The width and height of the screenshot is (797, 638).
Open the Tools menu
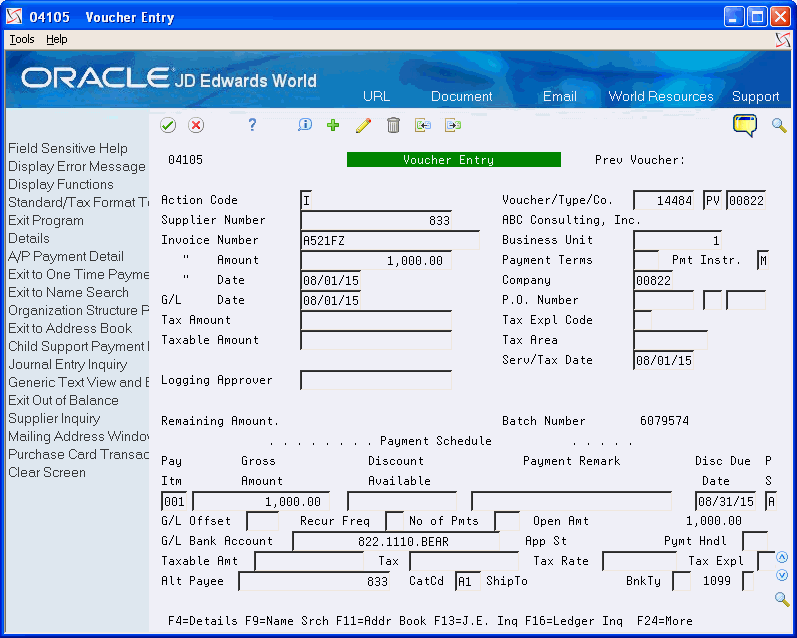(x=22, y=39)
